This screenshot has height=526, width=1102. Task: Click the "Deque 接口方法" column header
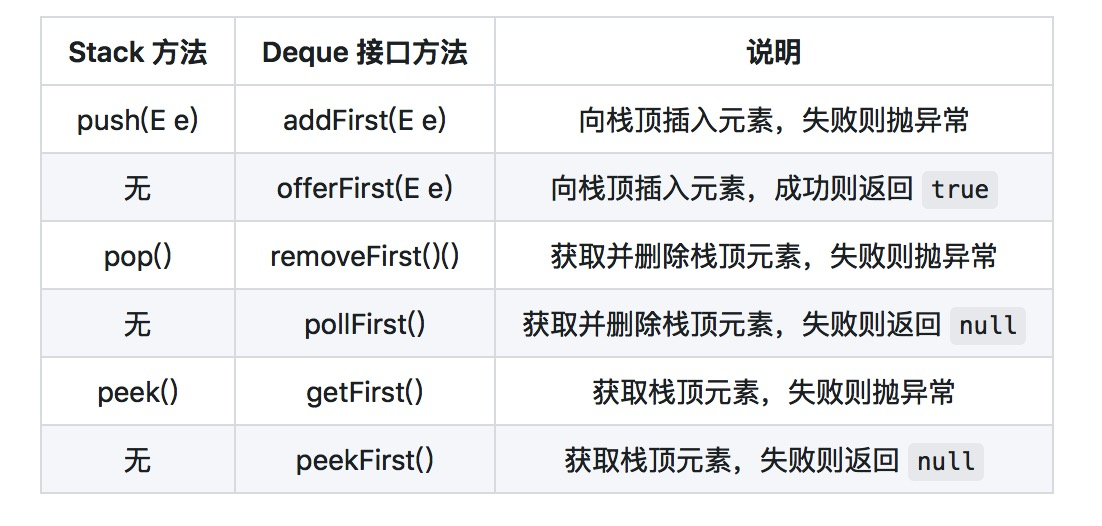pyautogui.click(x=364, y=52)
